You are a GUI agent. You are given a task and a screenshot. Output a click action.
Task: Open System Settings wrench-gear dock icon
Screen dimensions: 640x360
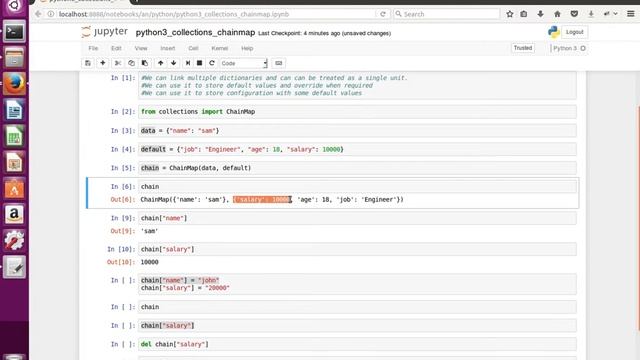coord(14,240)
